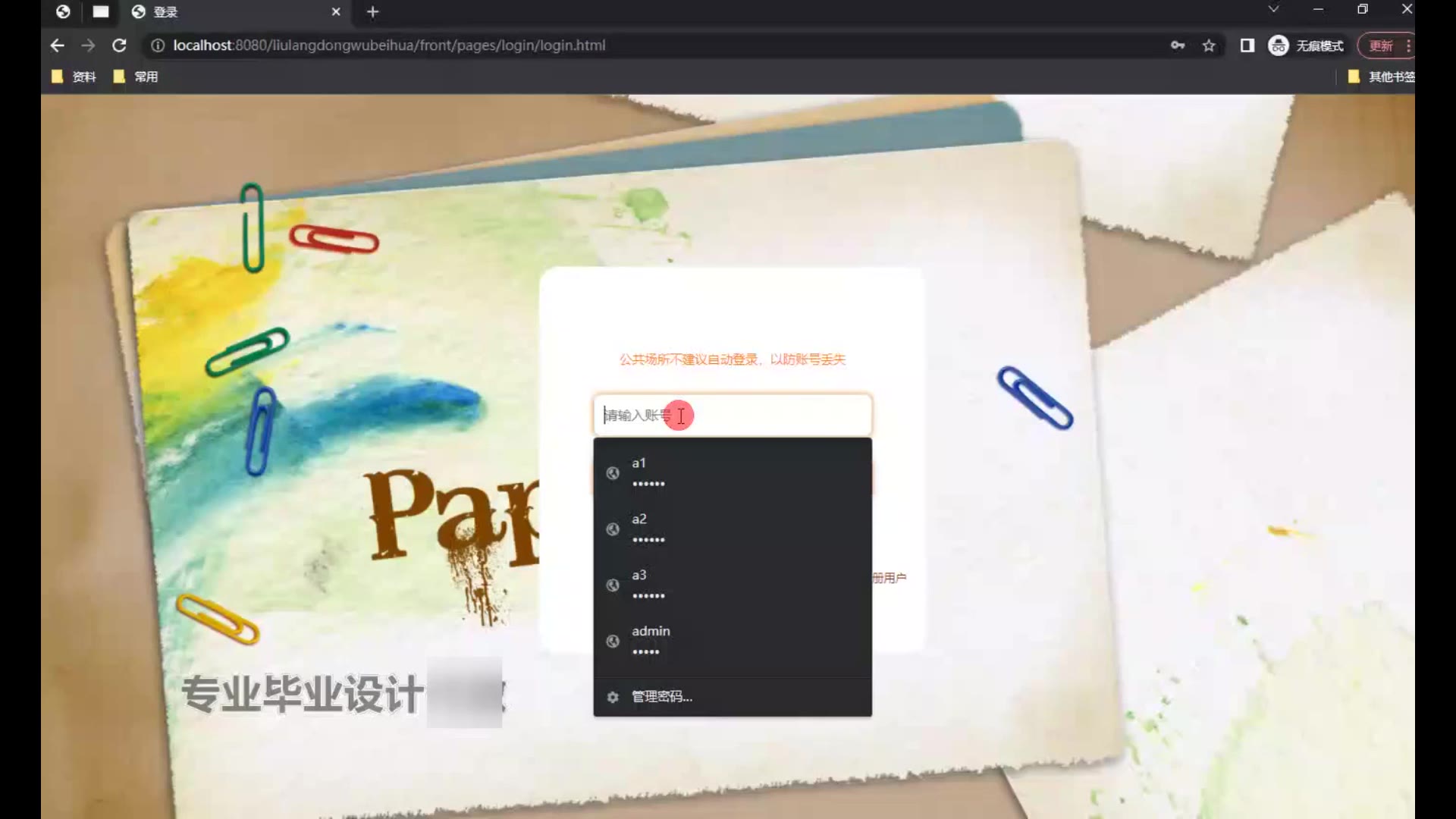
Task: Open the incognito 无痕模式 indicator
Action: tap(1306, 45)
